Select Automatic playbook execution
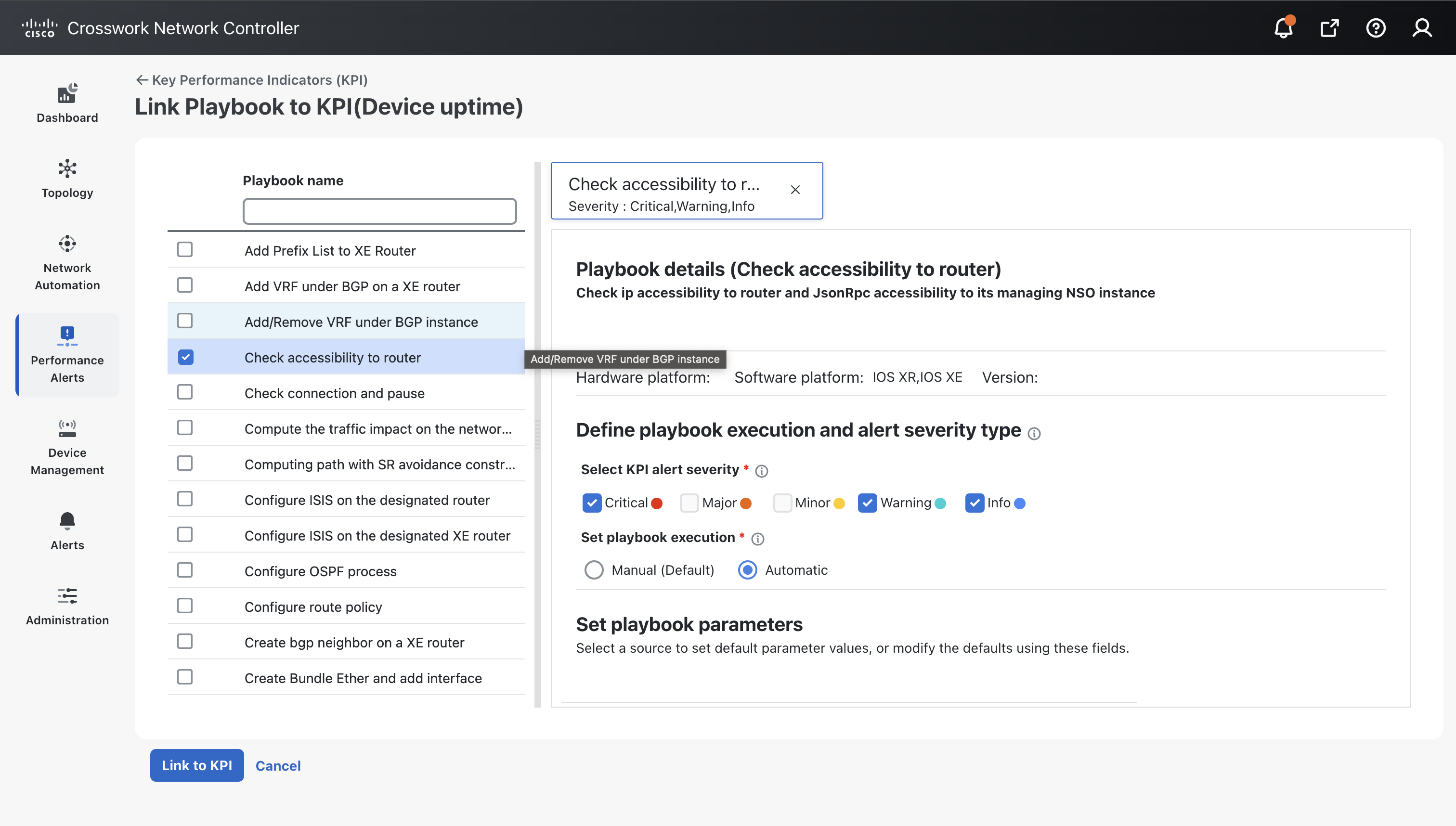1456x826 pixels. [x=747, y=569]
